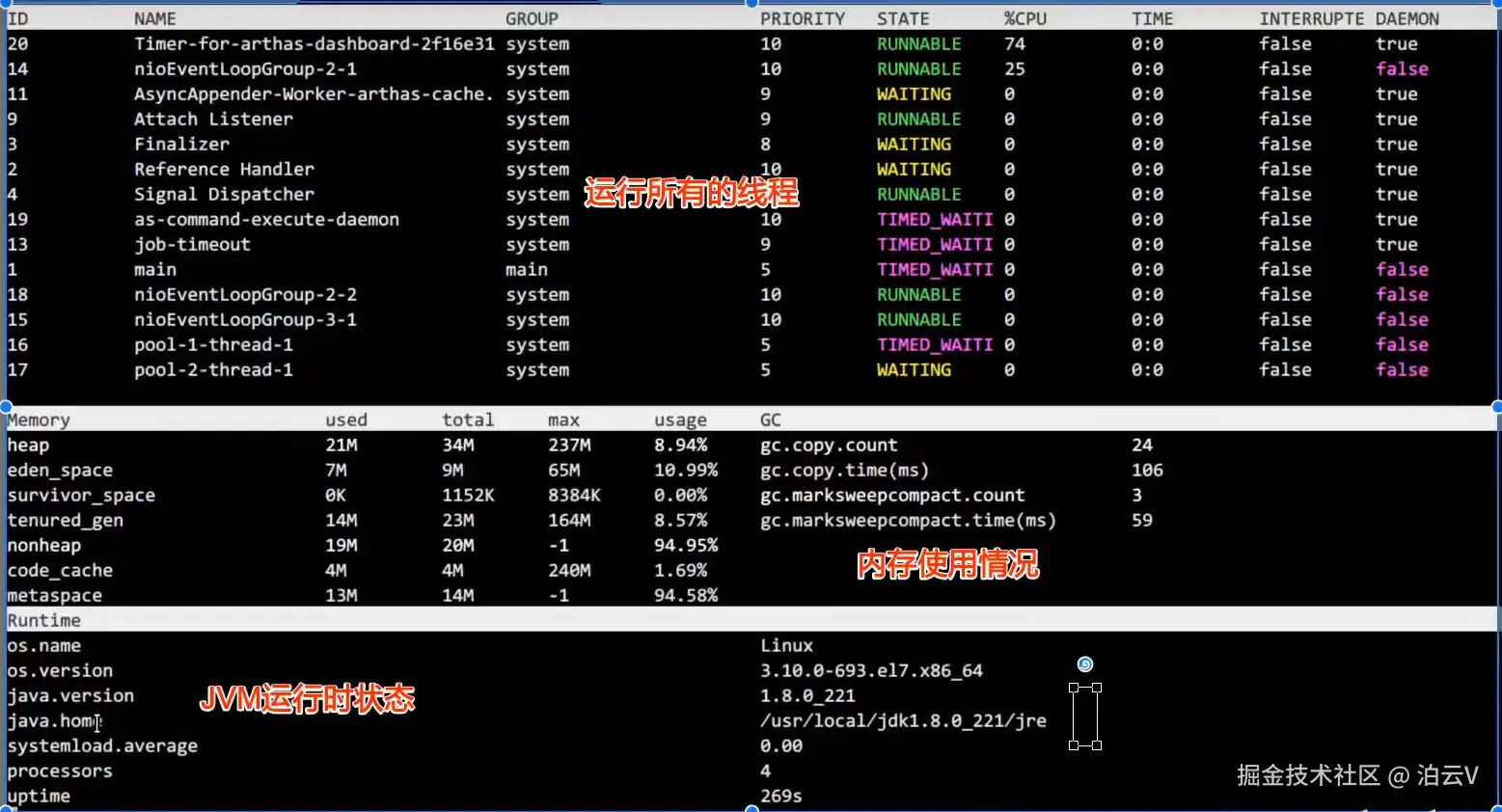Click pink false daemon value for pool-2-thread-1
The image size is (1502, 812).
coord(1403,369)
